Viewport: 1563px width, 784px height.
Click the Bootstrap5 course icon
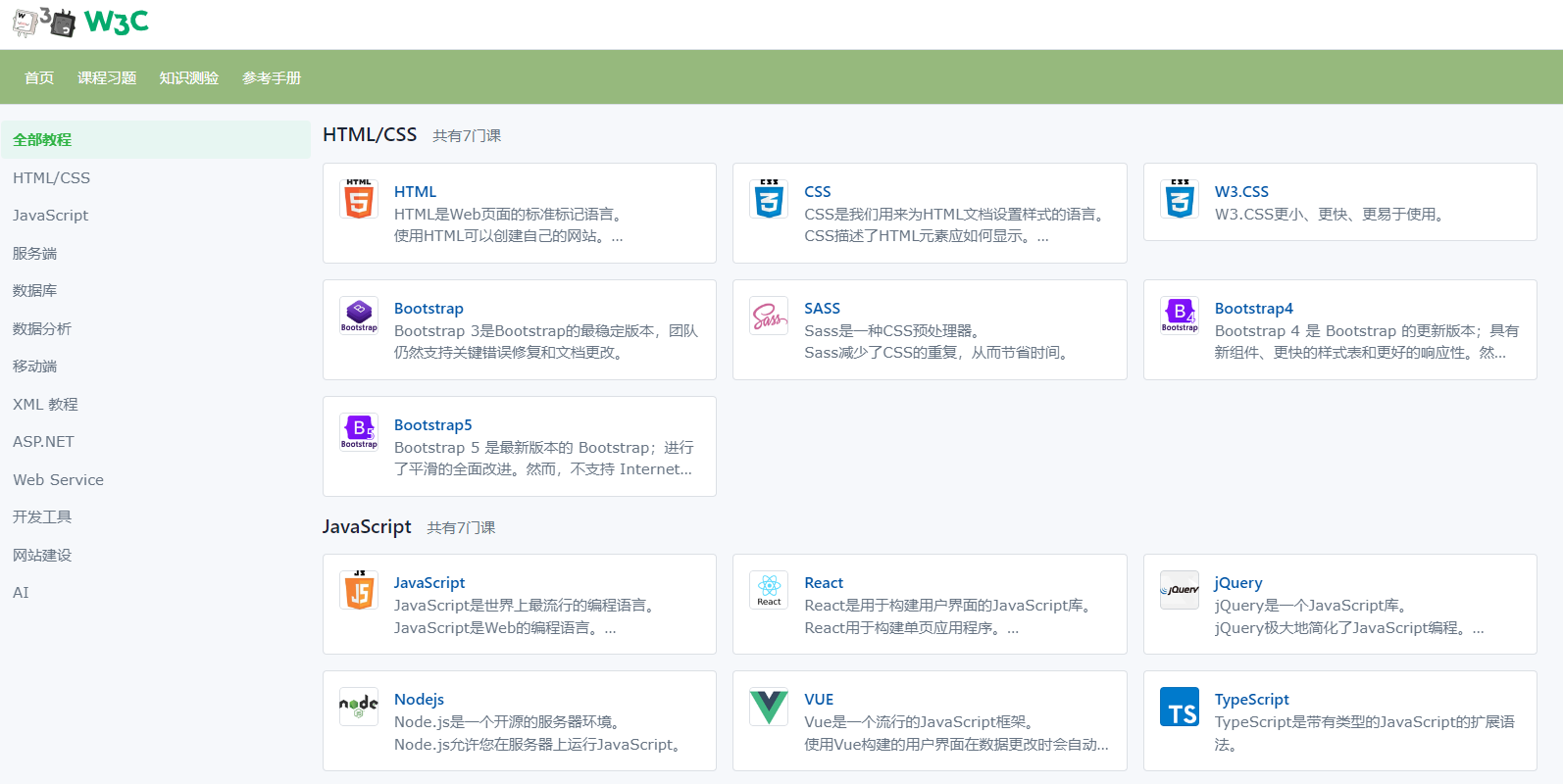point(359,432)
